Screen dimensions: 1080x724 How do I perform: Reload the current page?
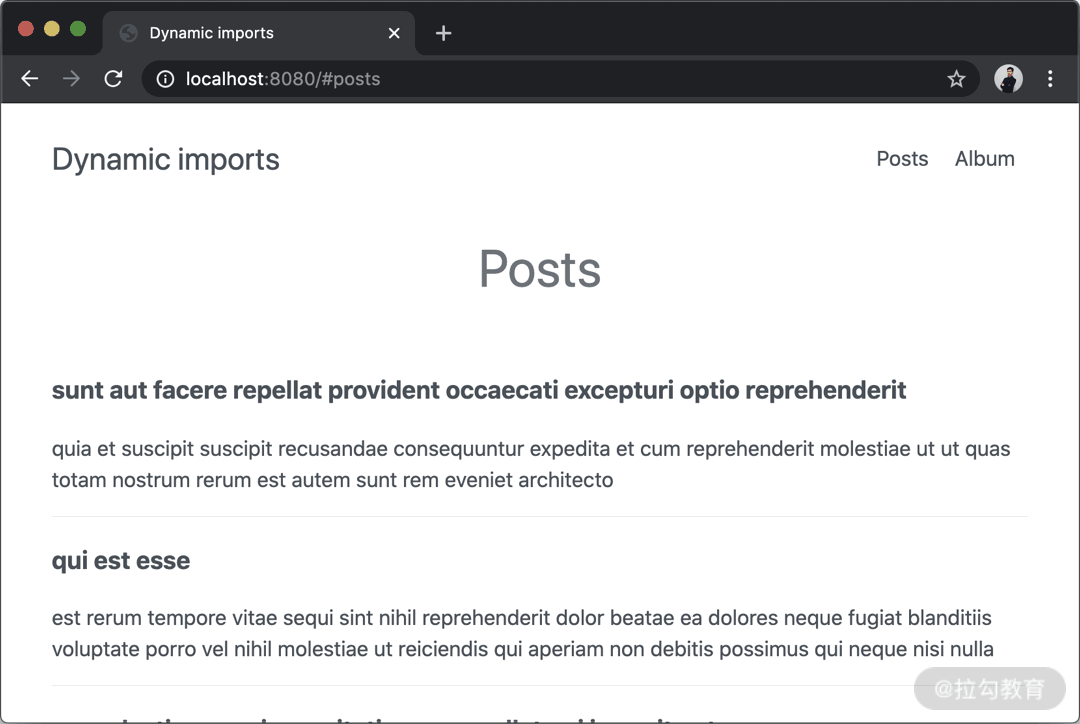113,79
